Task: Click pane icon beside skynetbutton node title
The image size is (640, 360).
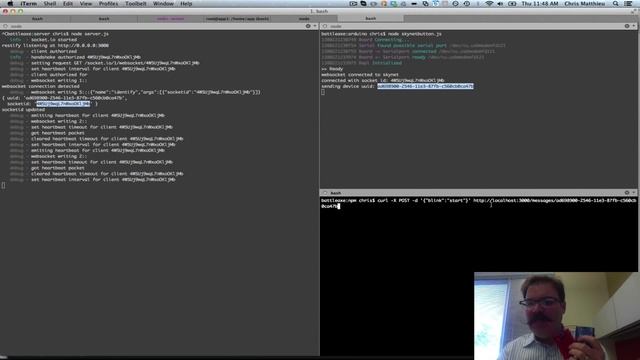Action: point(325,26)
